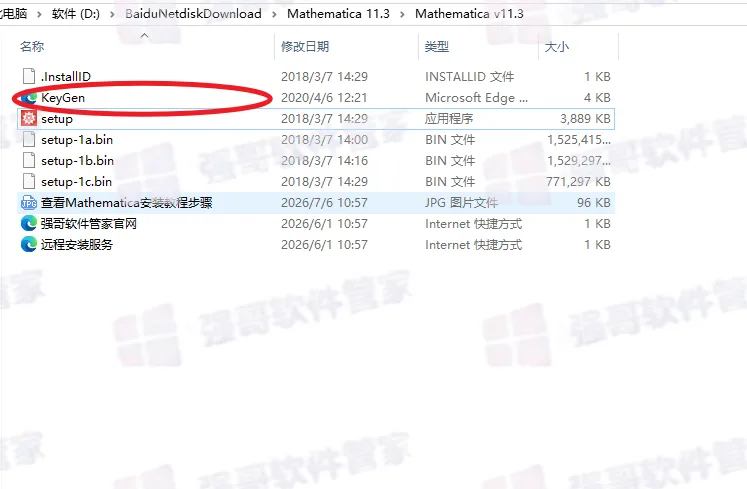Select the setup application icon

(x=29, y=119)
